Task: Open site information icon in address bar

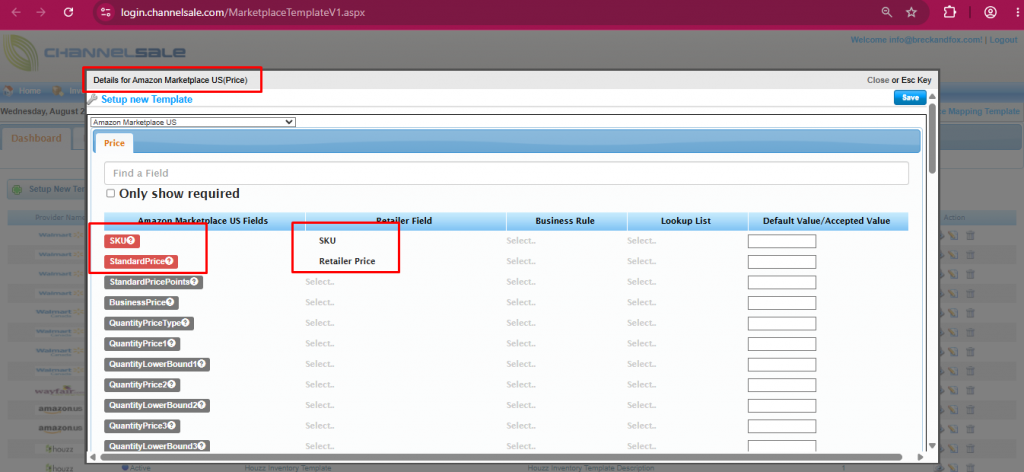Action: [x=106, y=12]
